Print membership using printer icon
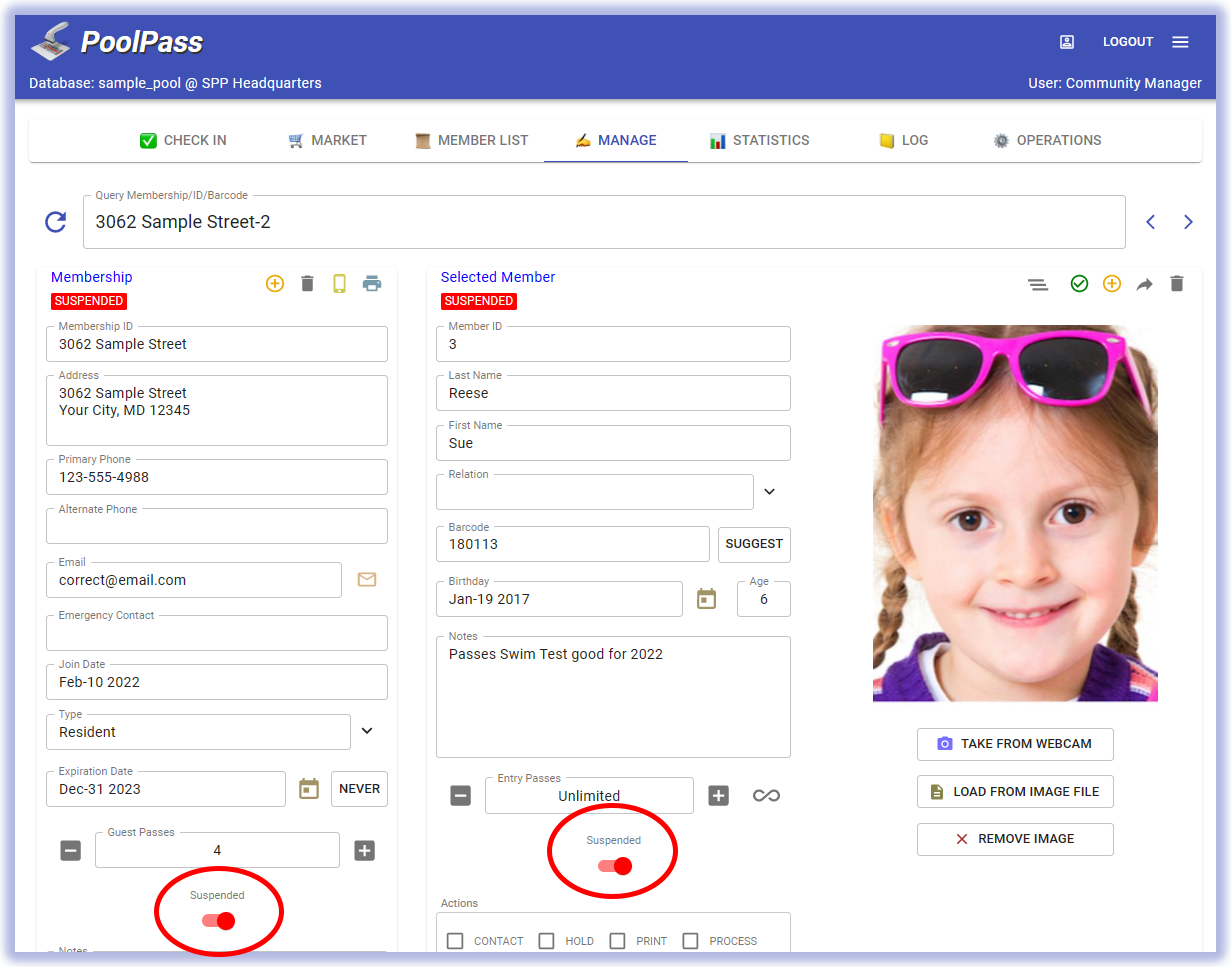 click(372, 283)
